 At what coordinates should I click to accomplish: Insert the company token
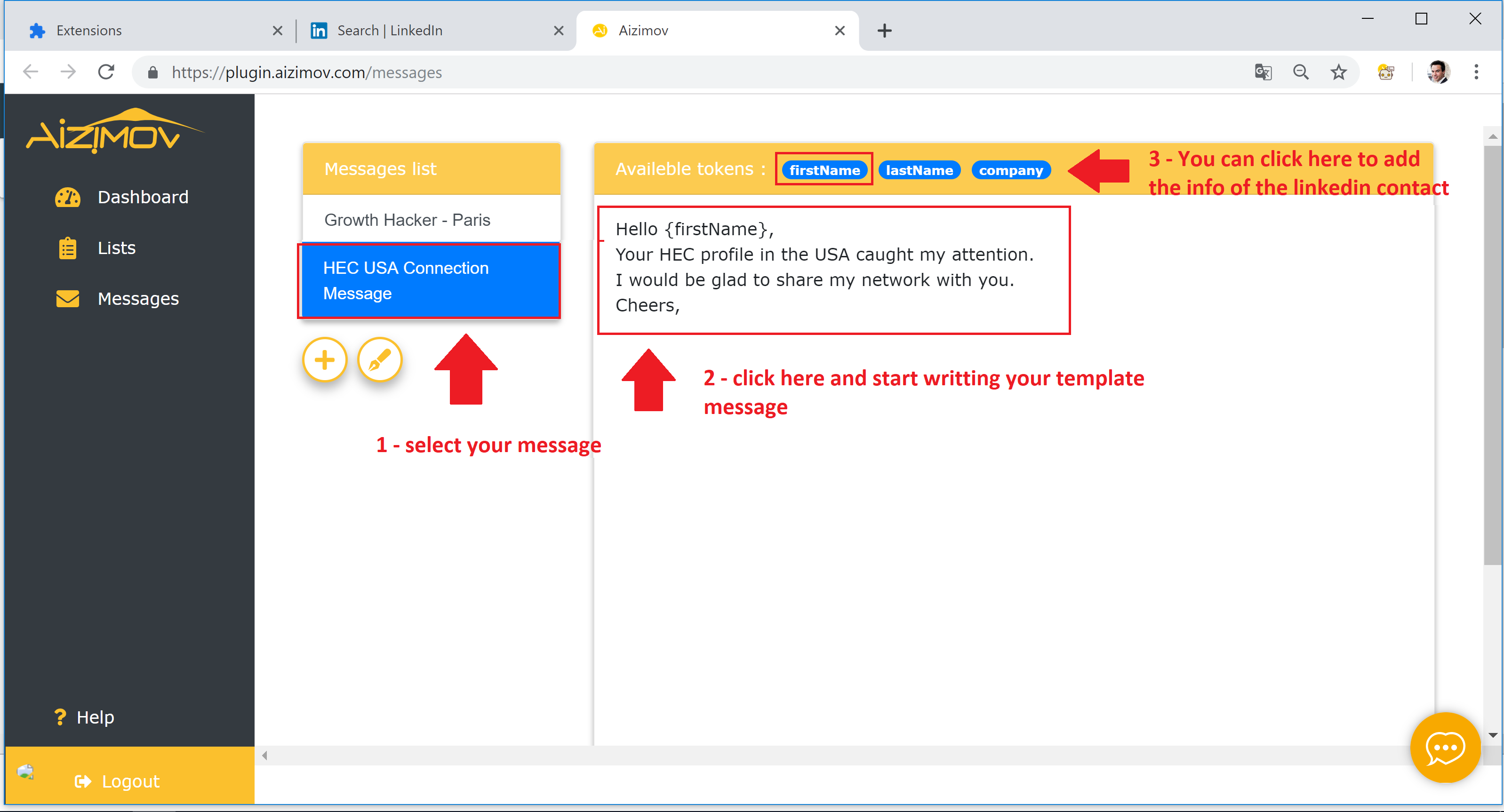click(x=1011, y=170)
